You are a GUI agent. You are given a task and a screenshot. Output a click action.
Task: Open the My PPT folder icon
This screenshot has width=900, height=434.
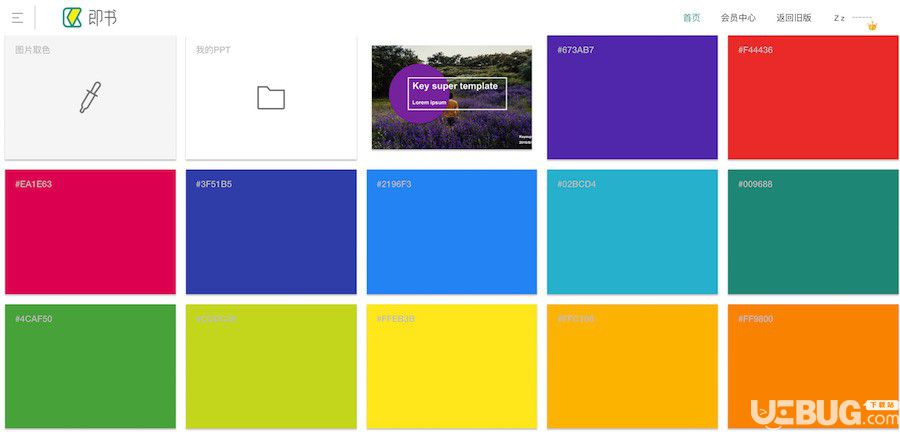point(271,98)
